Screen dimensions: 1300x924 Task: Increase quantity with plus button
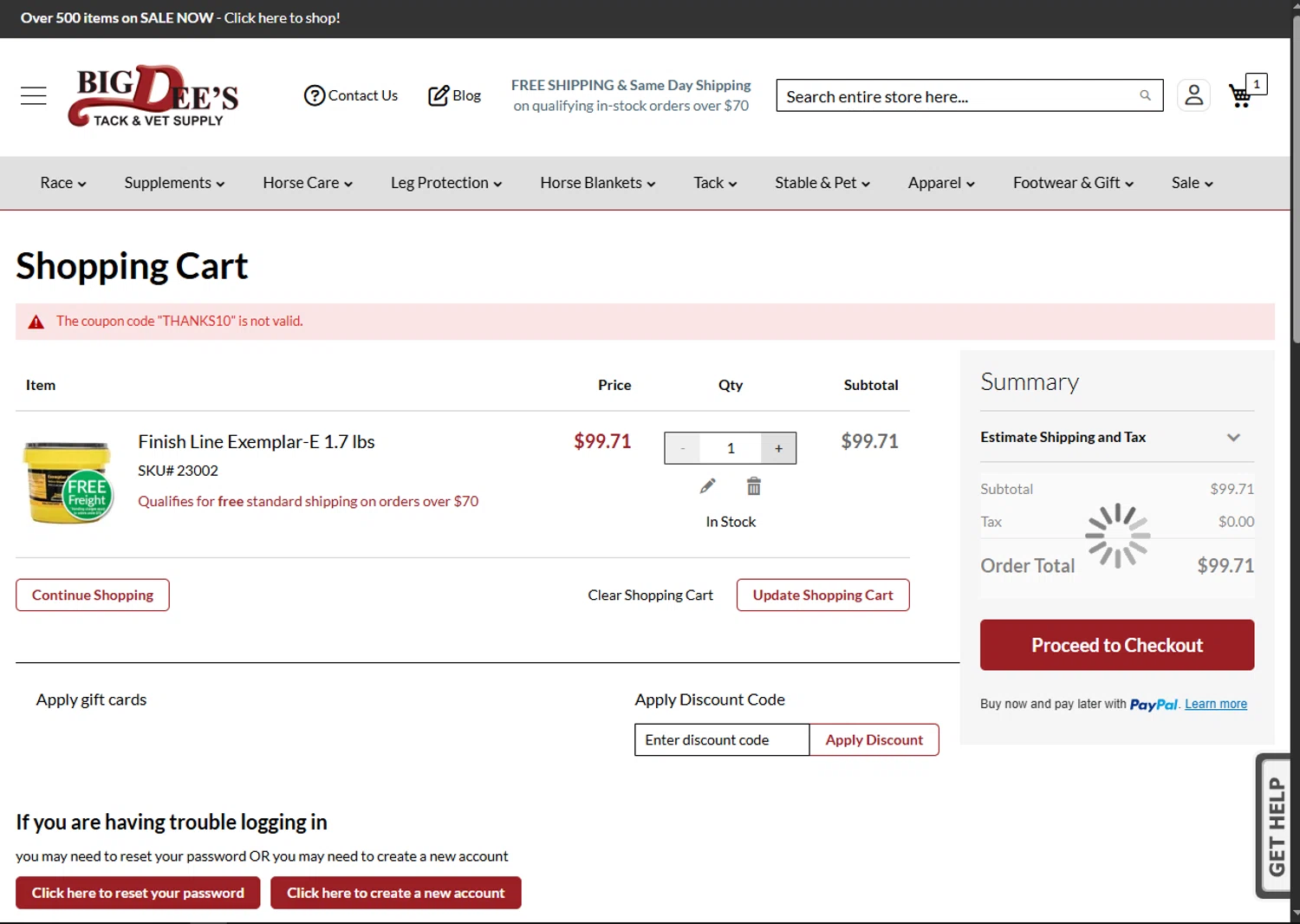pos(778,448)
